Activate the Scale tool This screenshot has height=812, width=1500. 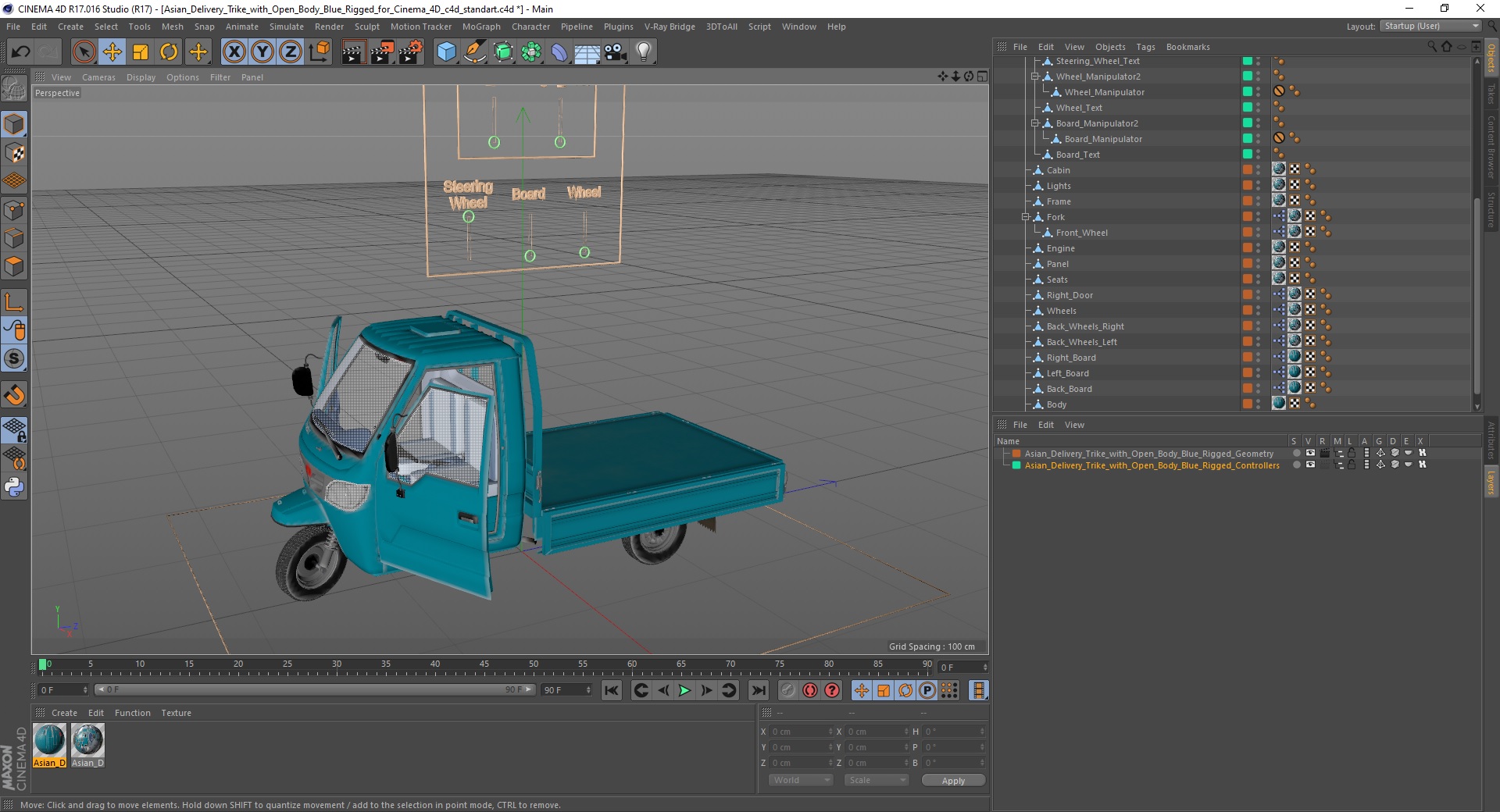point(141,52)
